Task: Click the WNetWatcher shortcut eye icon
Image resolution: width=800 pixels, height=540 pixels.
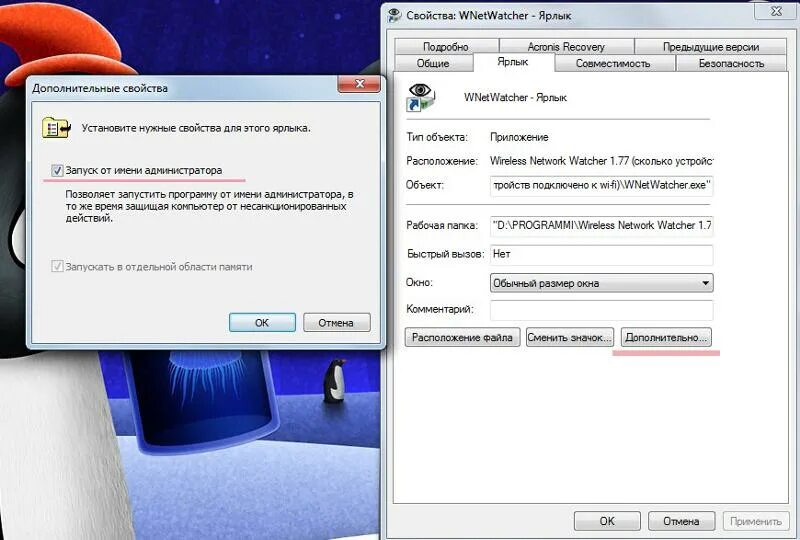Action: [421, 97]
